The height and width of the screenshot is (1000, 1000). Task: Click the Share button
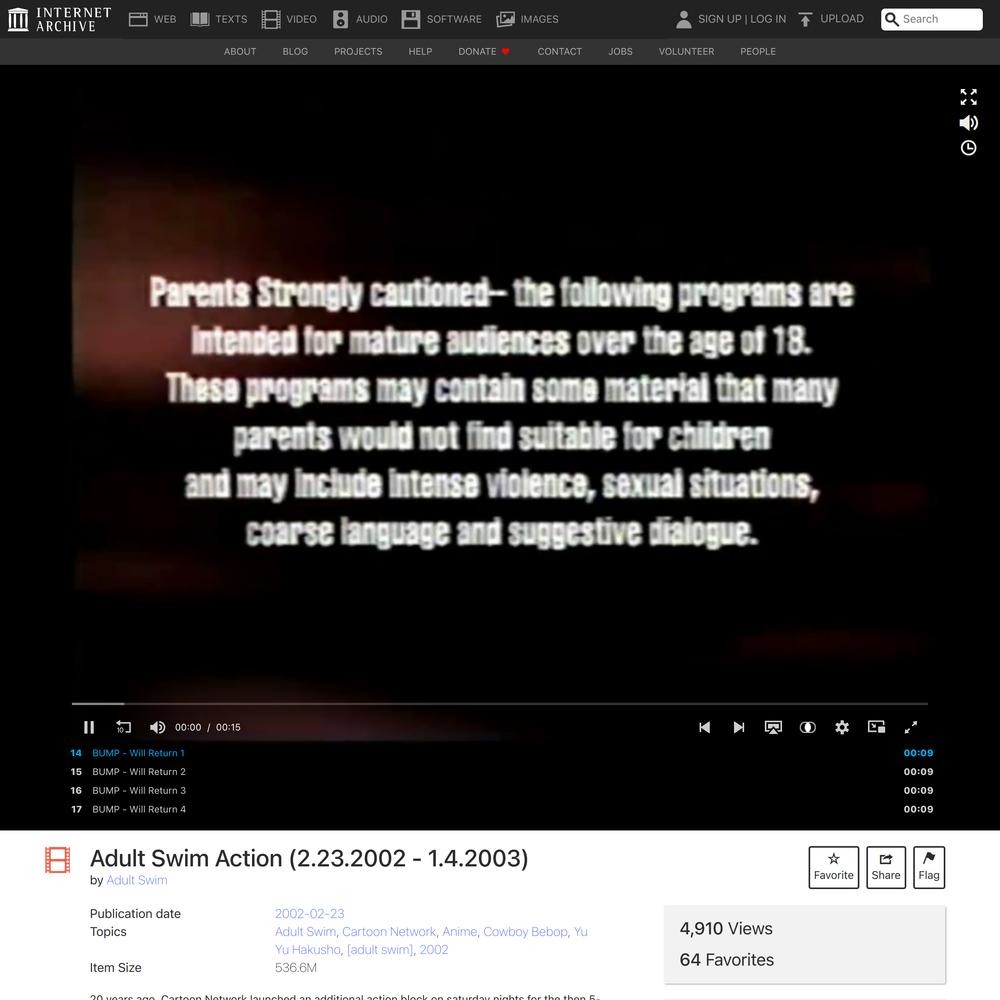(x=886, y=867)
